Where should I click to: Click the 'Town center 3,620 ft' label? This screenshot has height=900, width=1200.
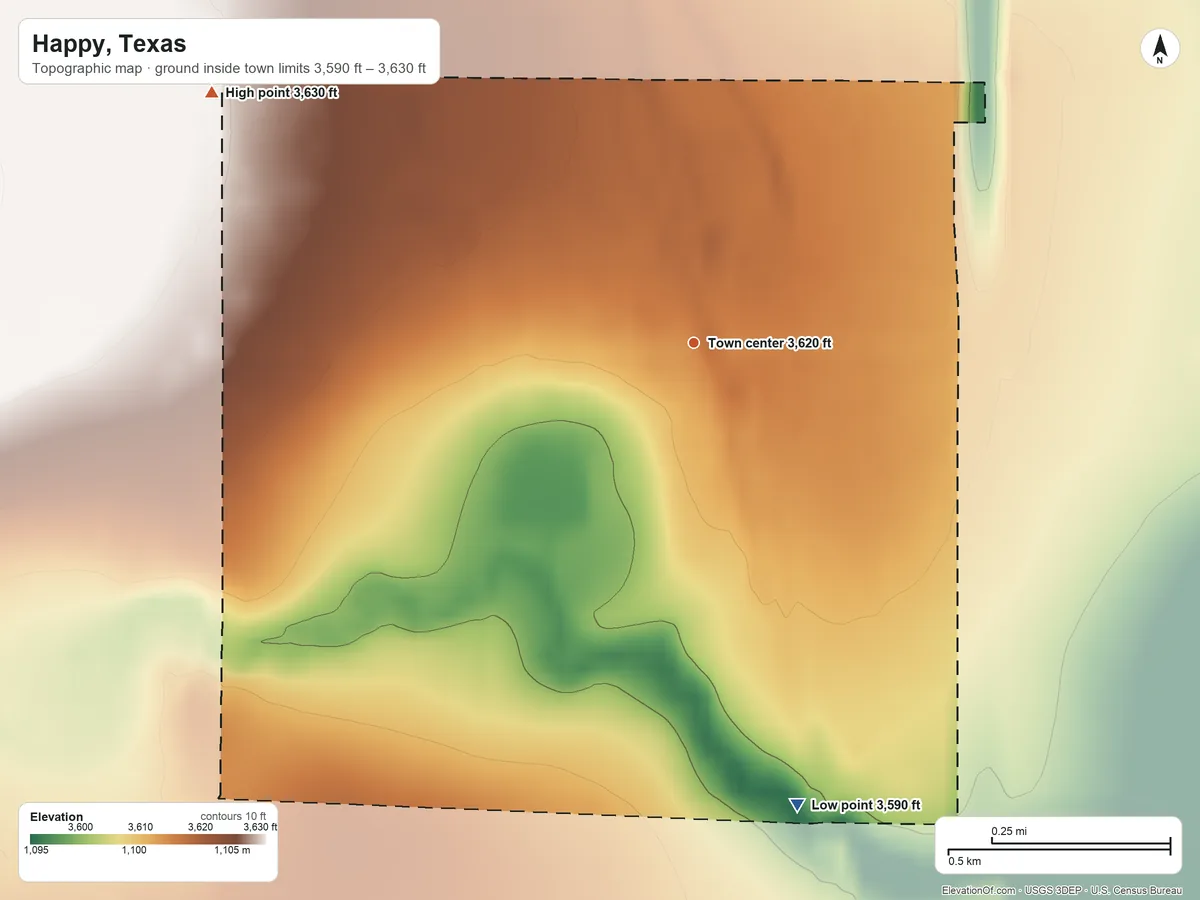[x=770, y=343]
